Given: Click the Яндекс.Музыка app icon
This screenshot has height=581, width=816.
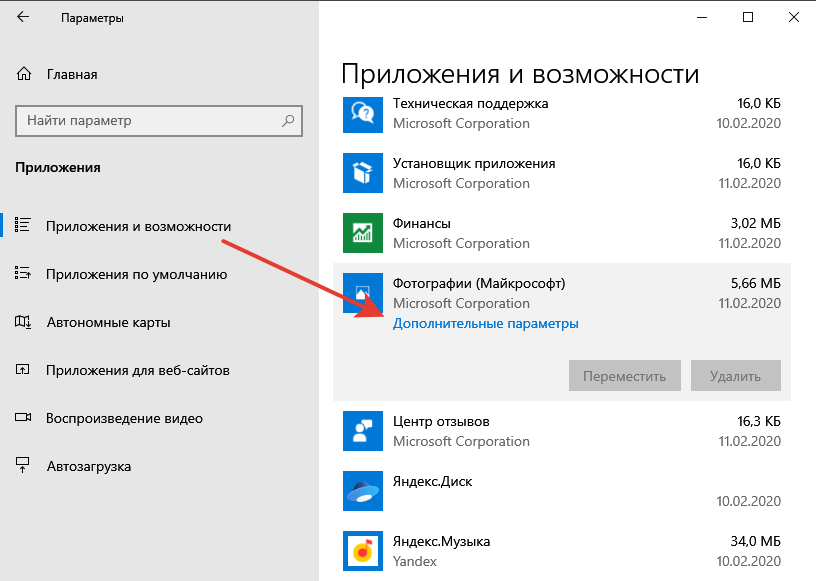Looking at the screenshot, I should click(x=363, y=551).
